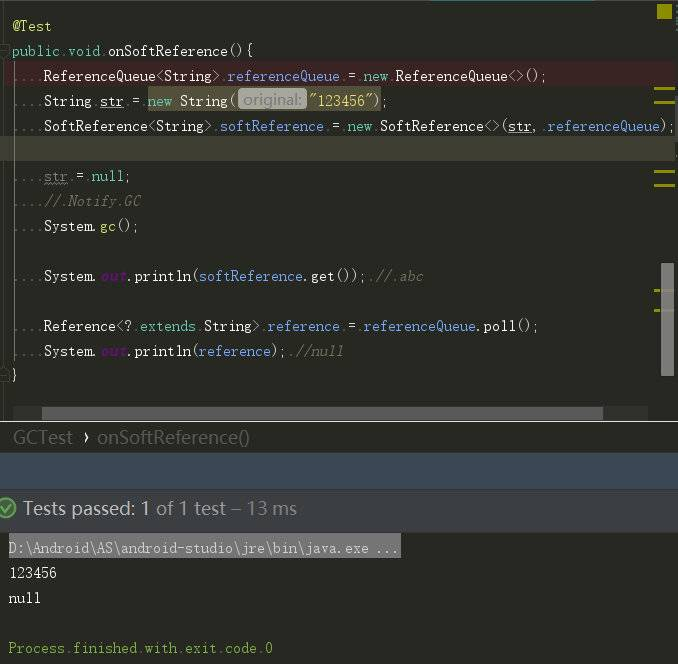This screenshot has height=664, width=678.
Task: Click the softReference.get() expression
Action: pyautogui.click(x=278, y=276)
